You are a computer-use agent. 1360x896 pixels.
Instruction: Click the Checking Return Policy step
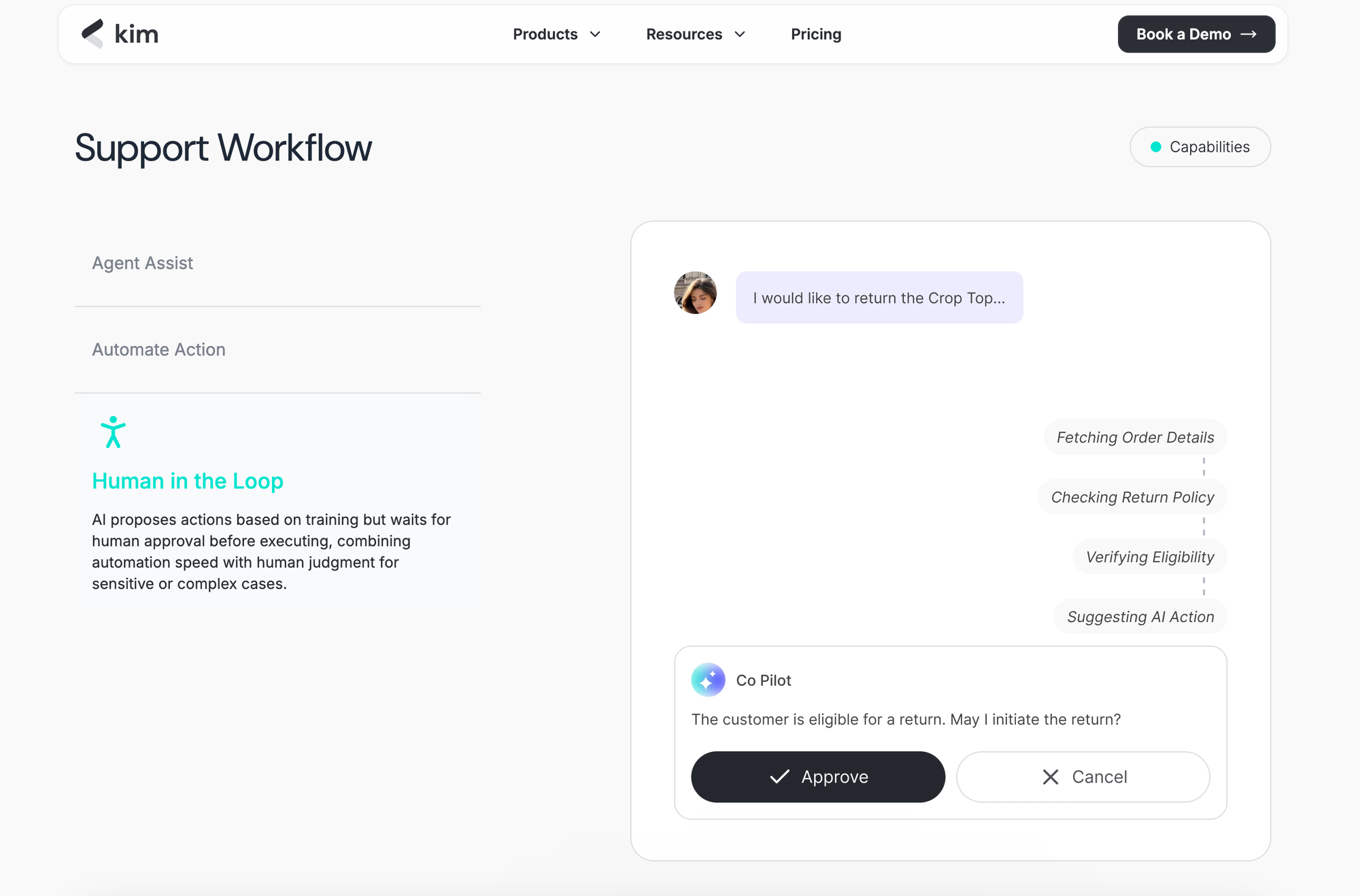(x=1132, y=497)
